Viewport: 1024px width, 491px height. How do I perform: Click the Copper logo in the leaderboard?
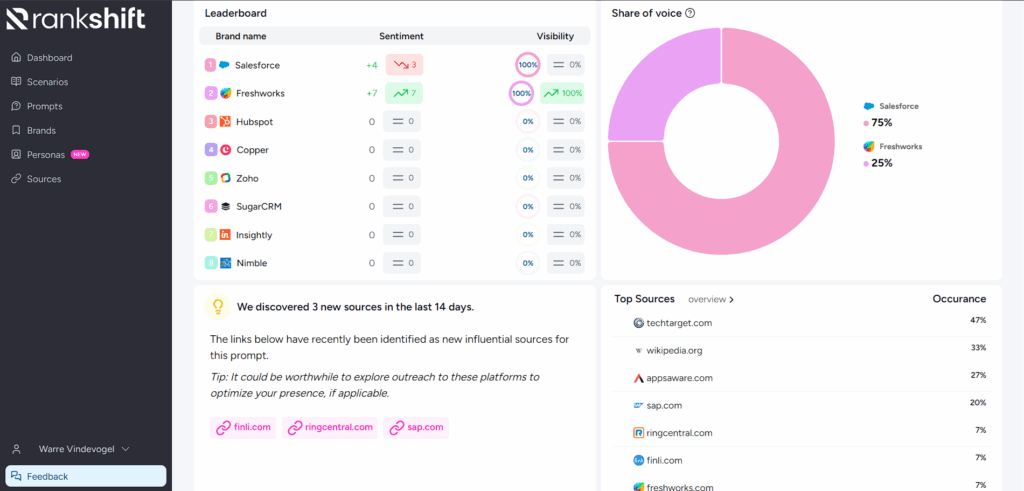225,150
